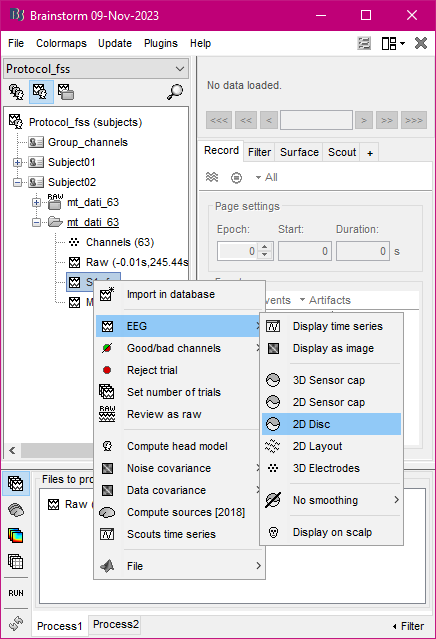Viewport: 436px width, 639px height.
Task: Click the Duration input field
Action: [363, 251]
